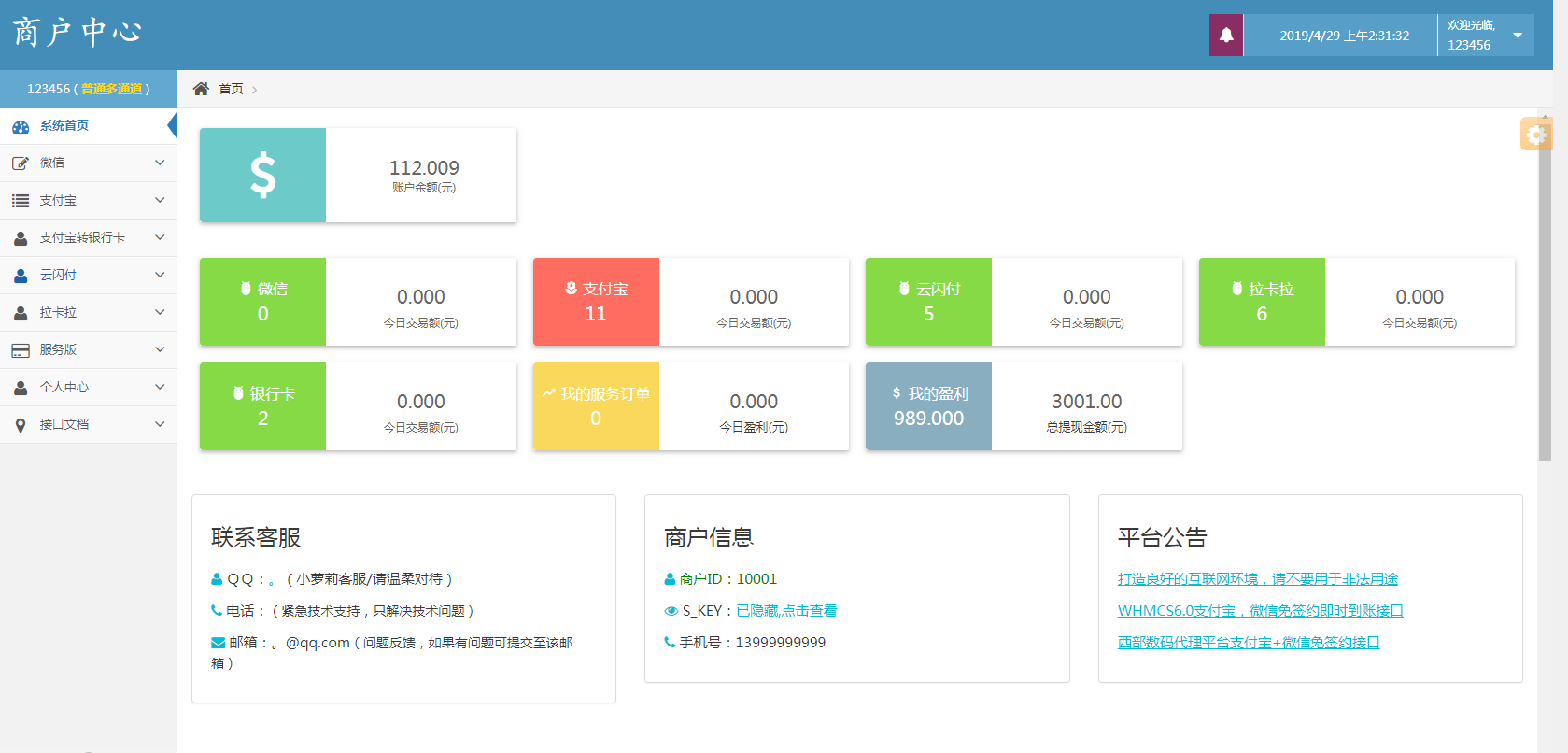The width and height of the screenshot is (1568, 753).
Task: Click the red 支付宝 stats tile
Action: [596, 302]
